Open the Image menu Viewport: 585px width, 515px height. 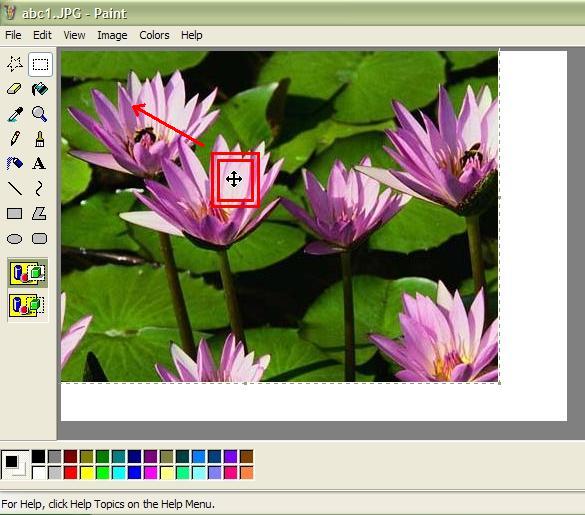click(112, 35)
